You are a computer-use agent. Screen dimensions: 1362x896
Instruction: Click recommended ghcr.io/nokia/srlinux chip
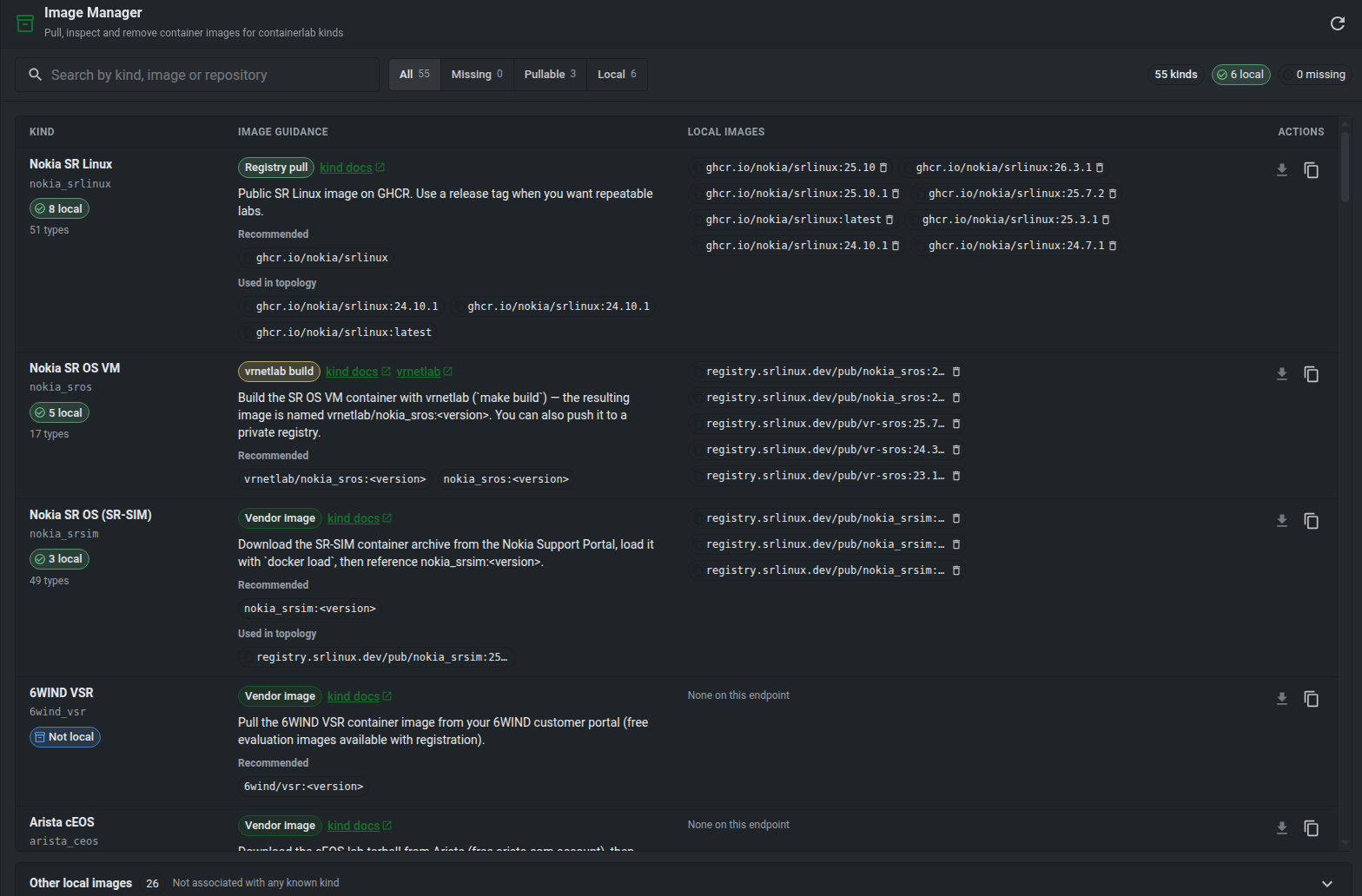click(316, 258)
